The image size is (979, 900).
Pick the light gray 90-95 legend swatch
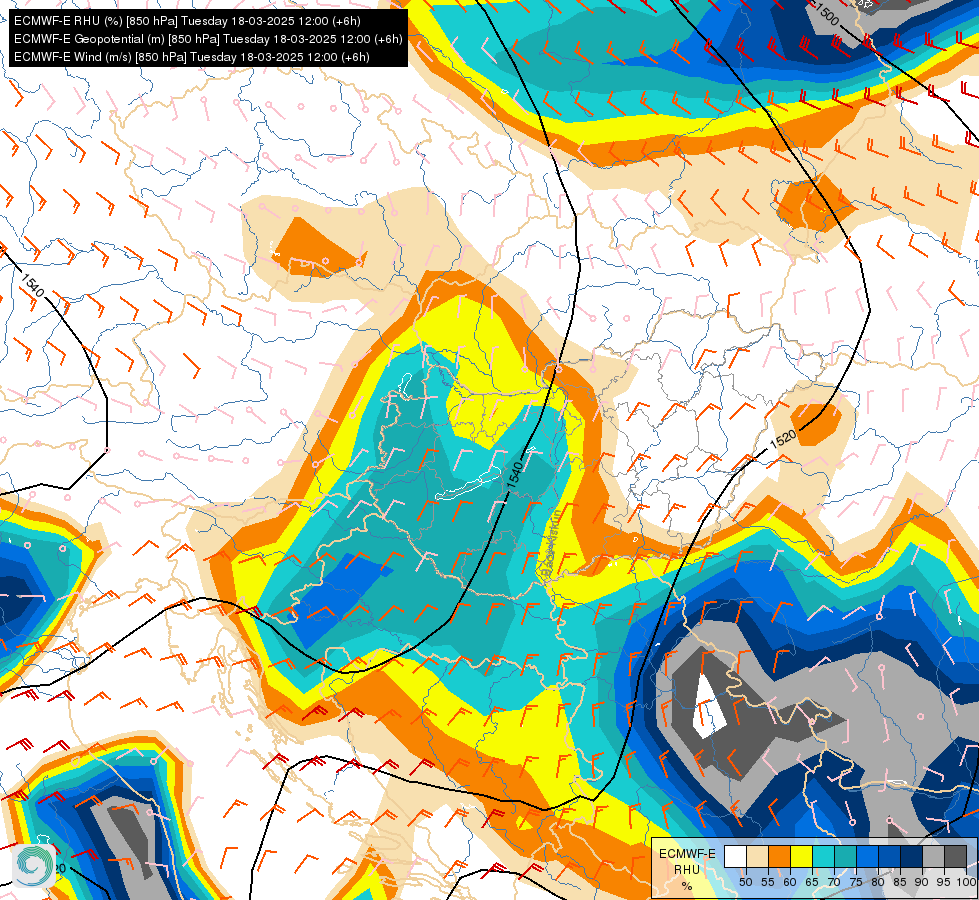[x=933, y=856]
